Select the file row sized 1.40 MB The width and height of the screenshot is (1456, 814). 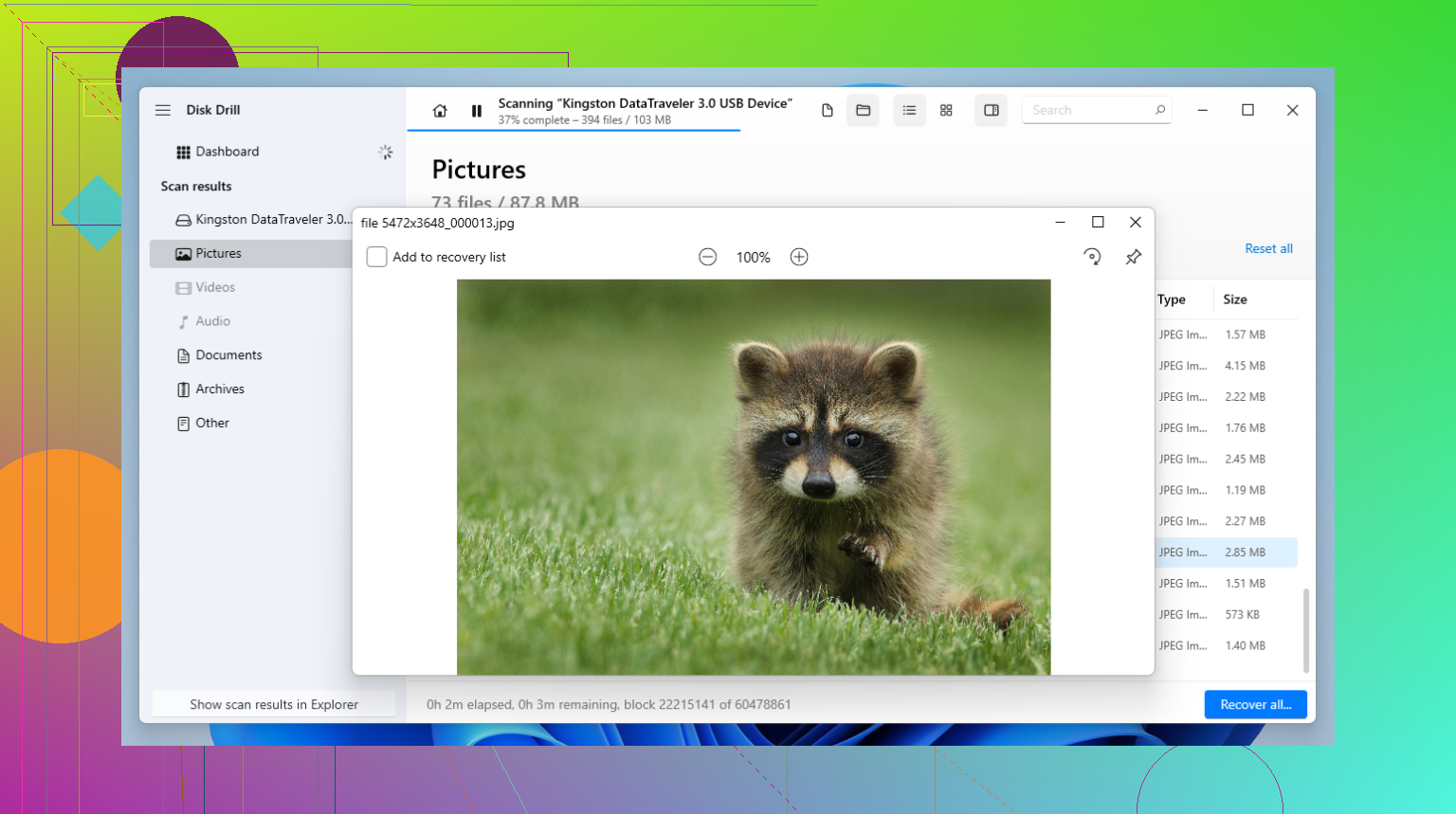point(1227,646)
